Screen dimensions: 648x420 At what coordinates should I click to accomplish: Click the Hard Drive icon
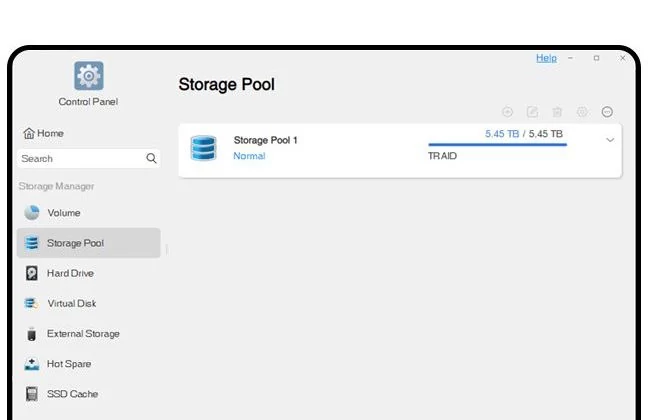tap(31, 273)
